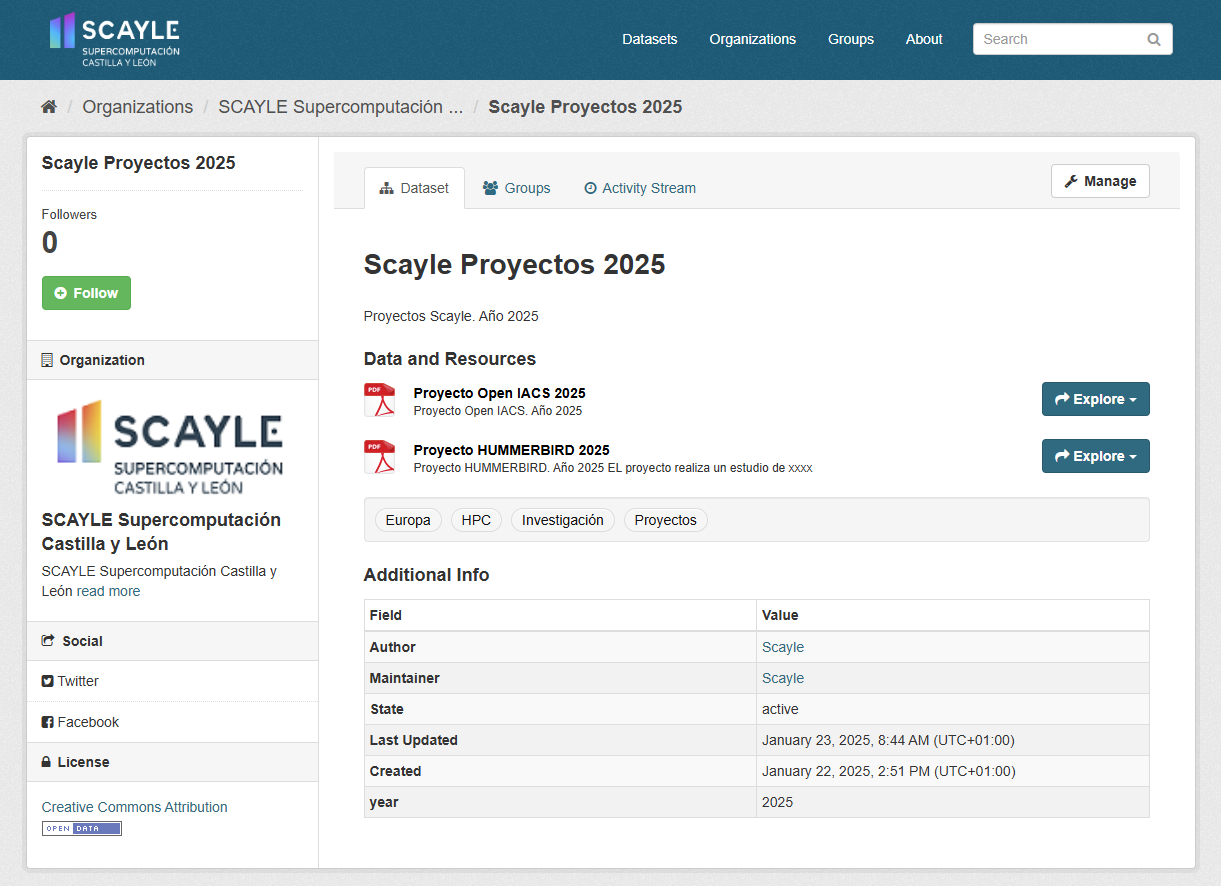Image resolution: width=1221 pixels, height=886 pixels.
Task: Click the Last Updated value January 23, 2025
Action: tap(888, 740)
